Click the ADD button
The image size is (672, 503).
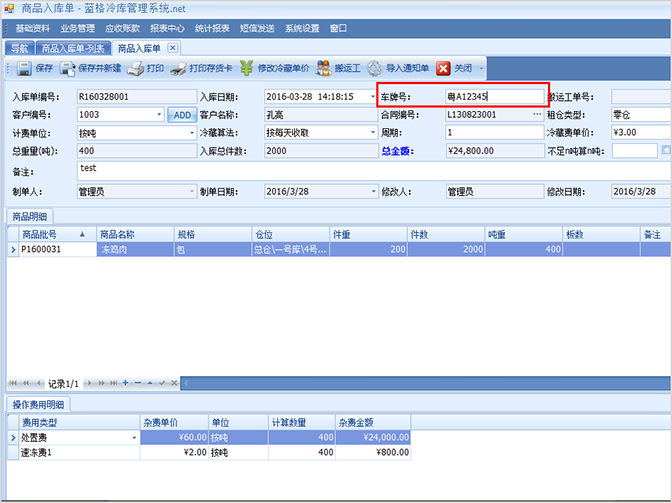click(182, 115)
